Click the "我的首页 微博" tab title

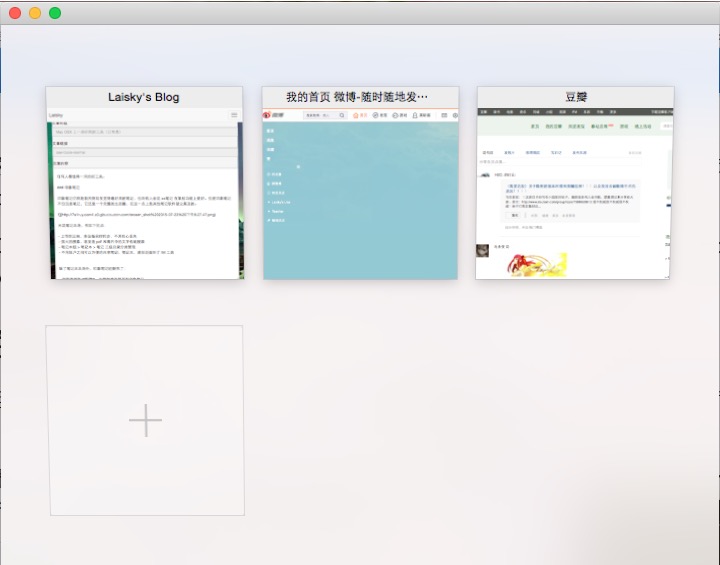tap(357, 97)
